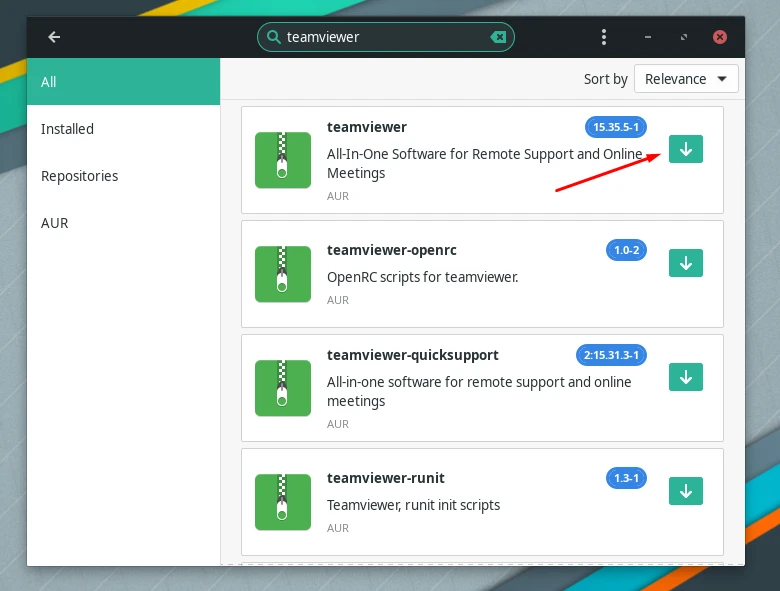This screenshot has height=591, width=780.
Task: Install the teamviewer package
Action: (x=685, y=149)
